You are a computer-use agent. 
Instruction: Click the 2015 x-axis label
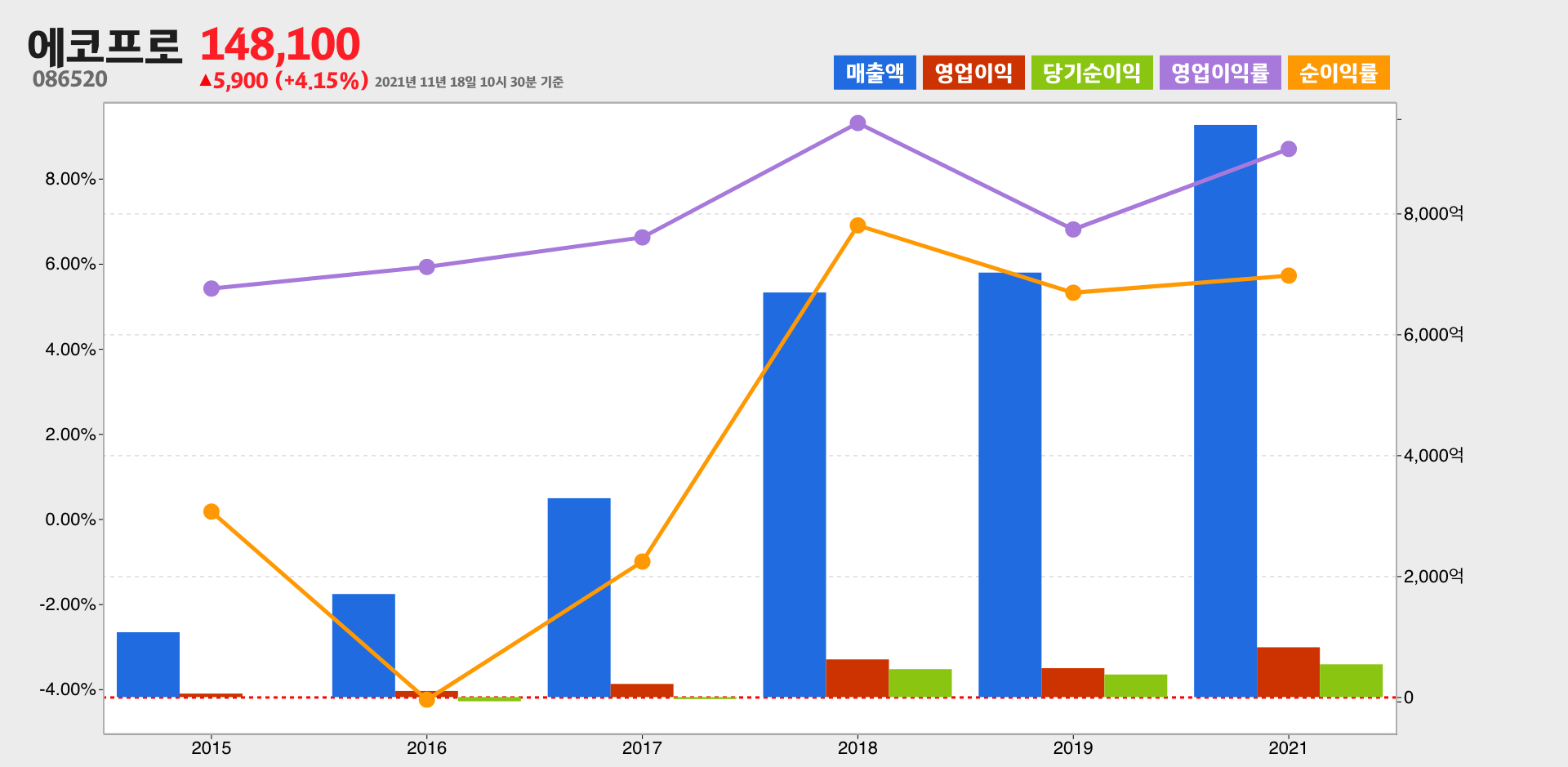click(x=212, y=747)
